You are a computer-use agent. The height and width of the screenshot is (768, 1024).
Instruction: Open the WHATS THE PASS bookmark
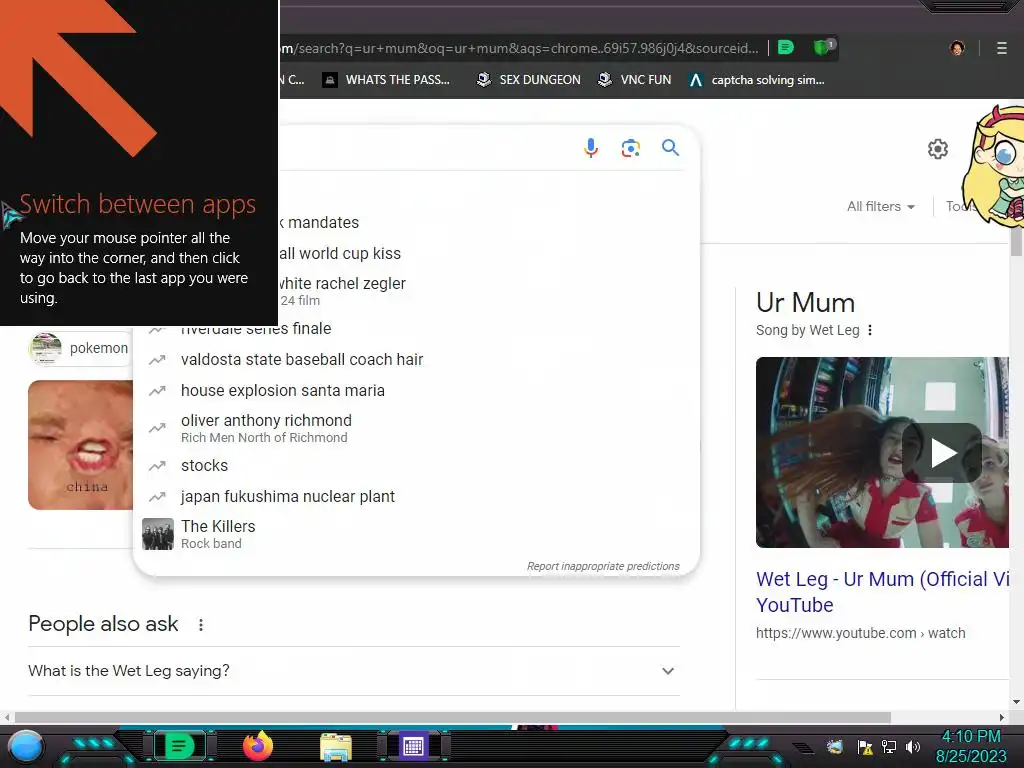click(x=387, y=80)
